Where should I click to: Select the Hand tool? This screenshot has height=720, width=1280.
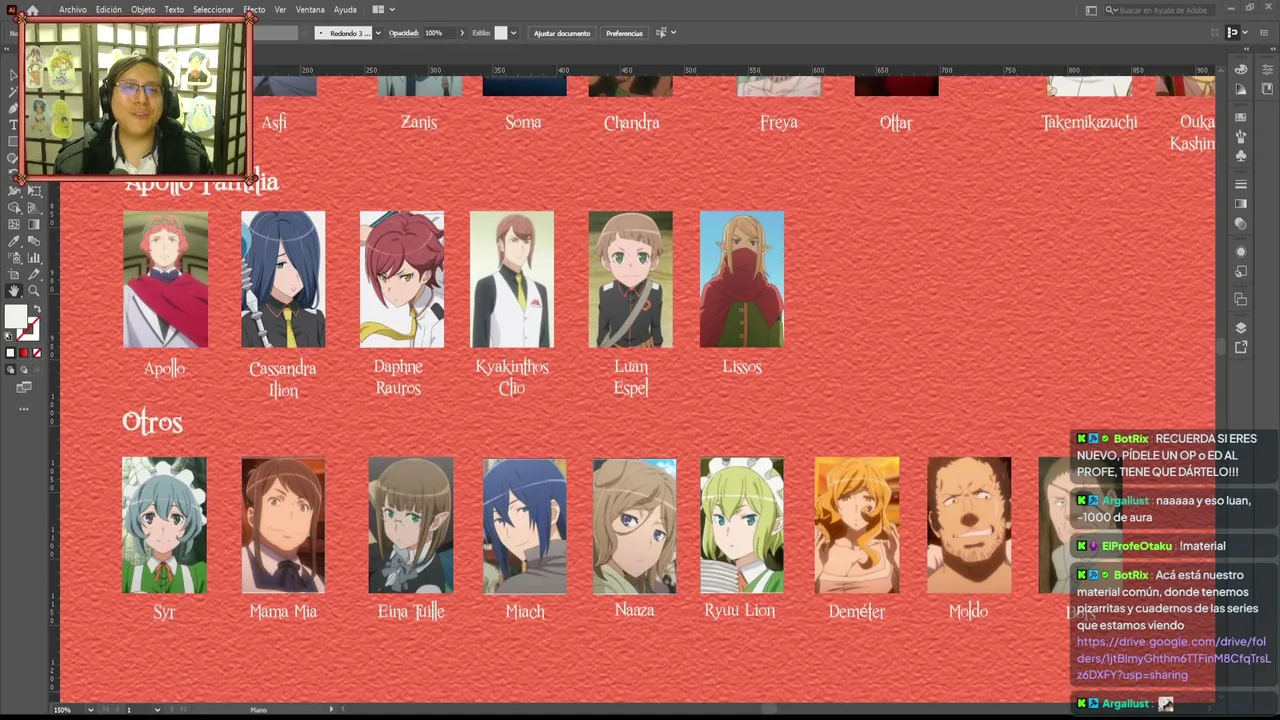14,291
